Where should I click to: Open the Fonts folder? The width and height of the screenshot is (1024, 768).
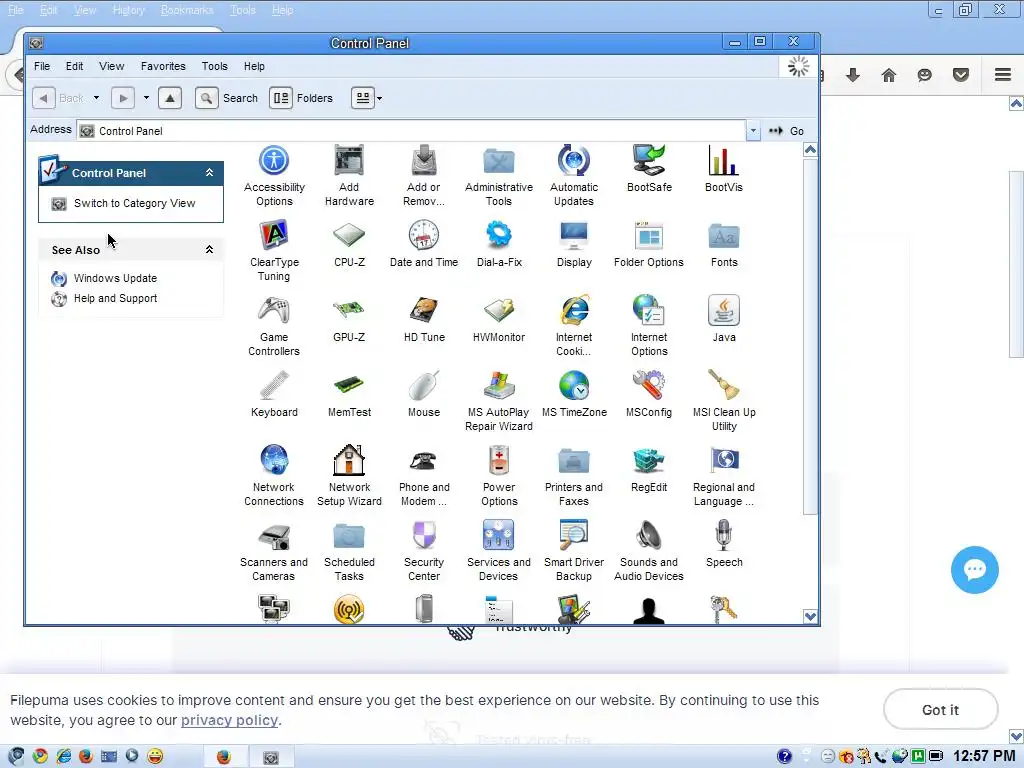tap(724, 244)
